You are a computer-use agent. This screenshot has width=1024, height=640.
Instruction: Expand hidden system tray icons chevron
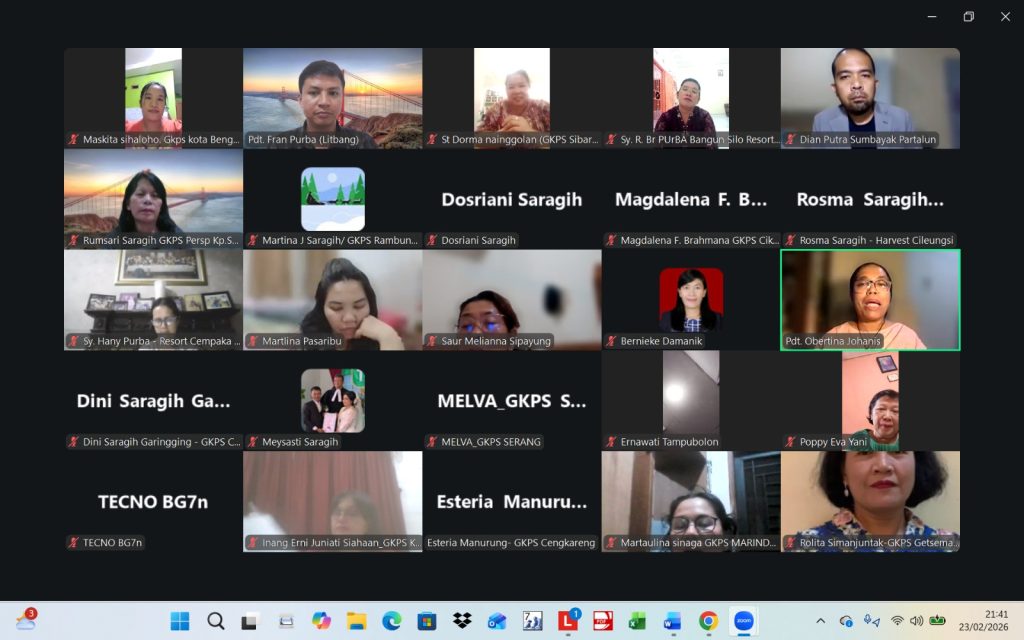[821, 621]
